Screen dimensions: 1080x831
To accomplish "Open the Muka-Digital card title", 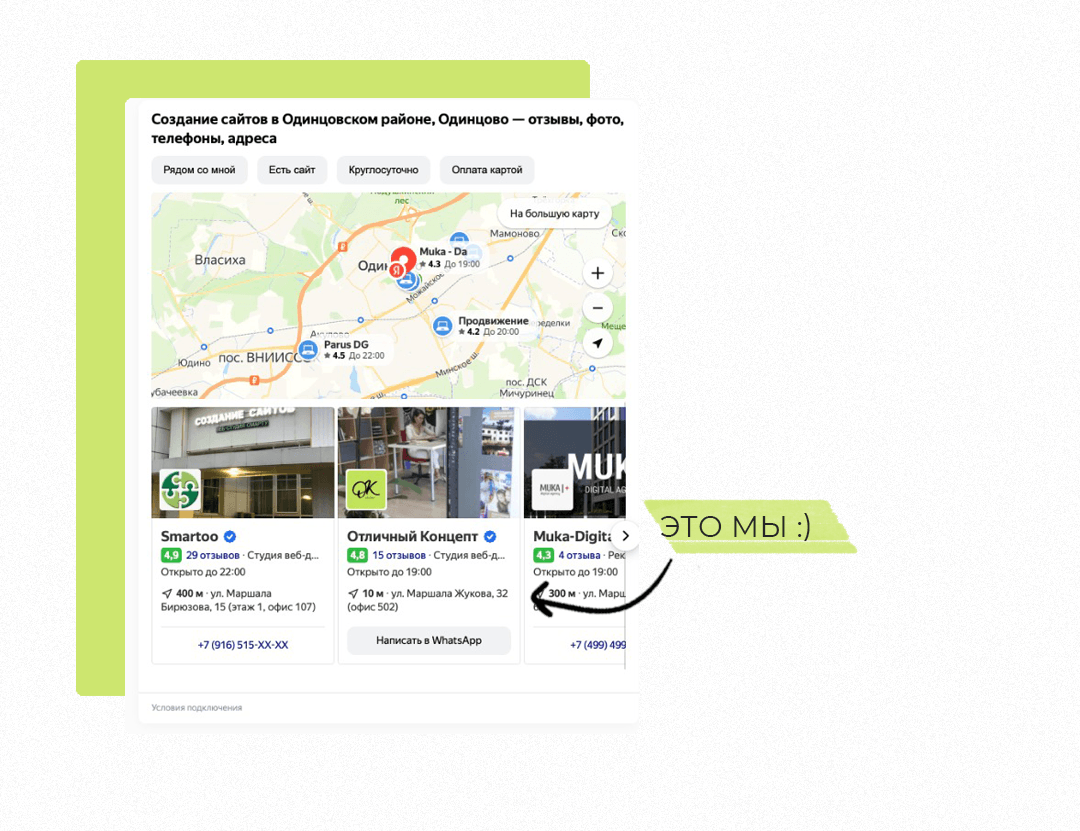I will coord(572,536).
